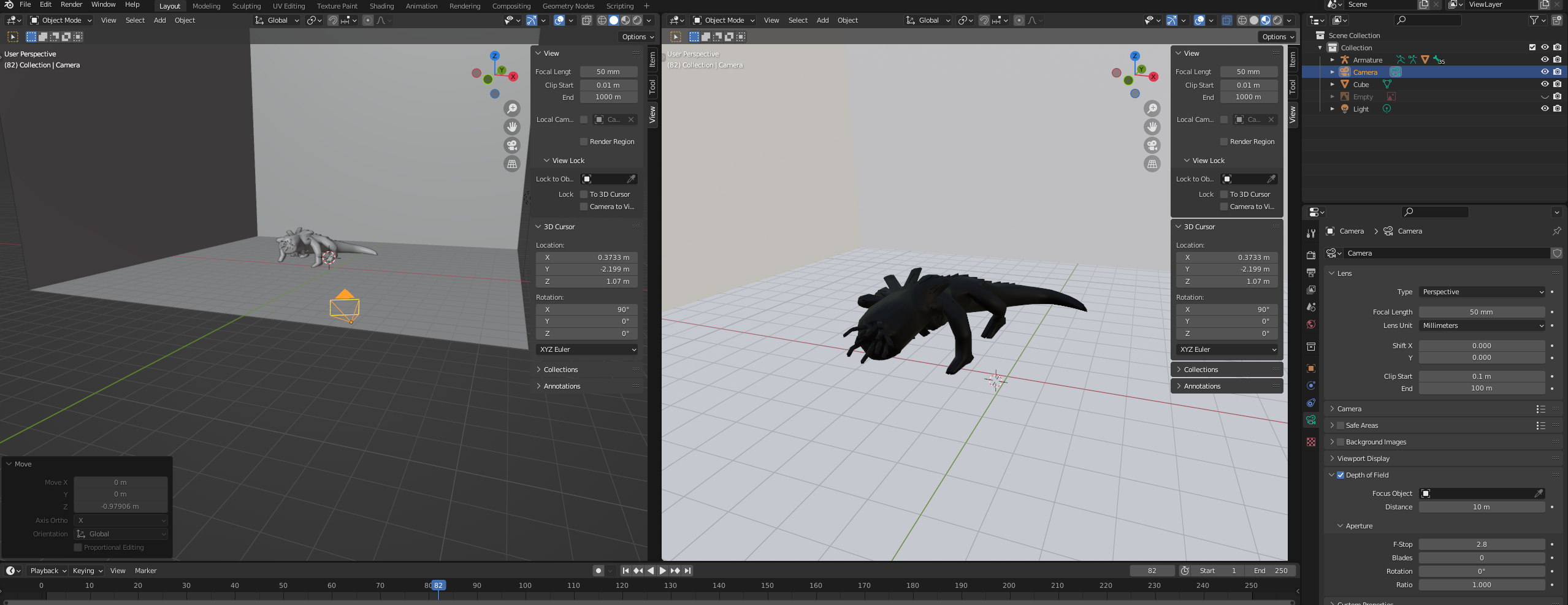
Task: Toggle X-ray in left viewport header
Action: pyautogui.click(x=586, y=20)
